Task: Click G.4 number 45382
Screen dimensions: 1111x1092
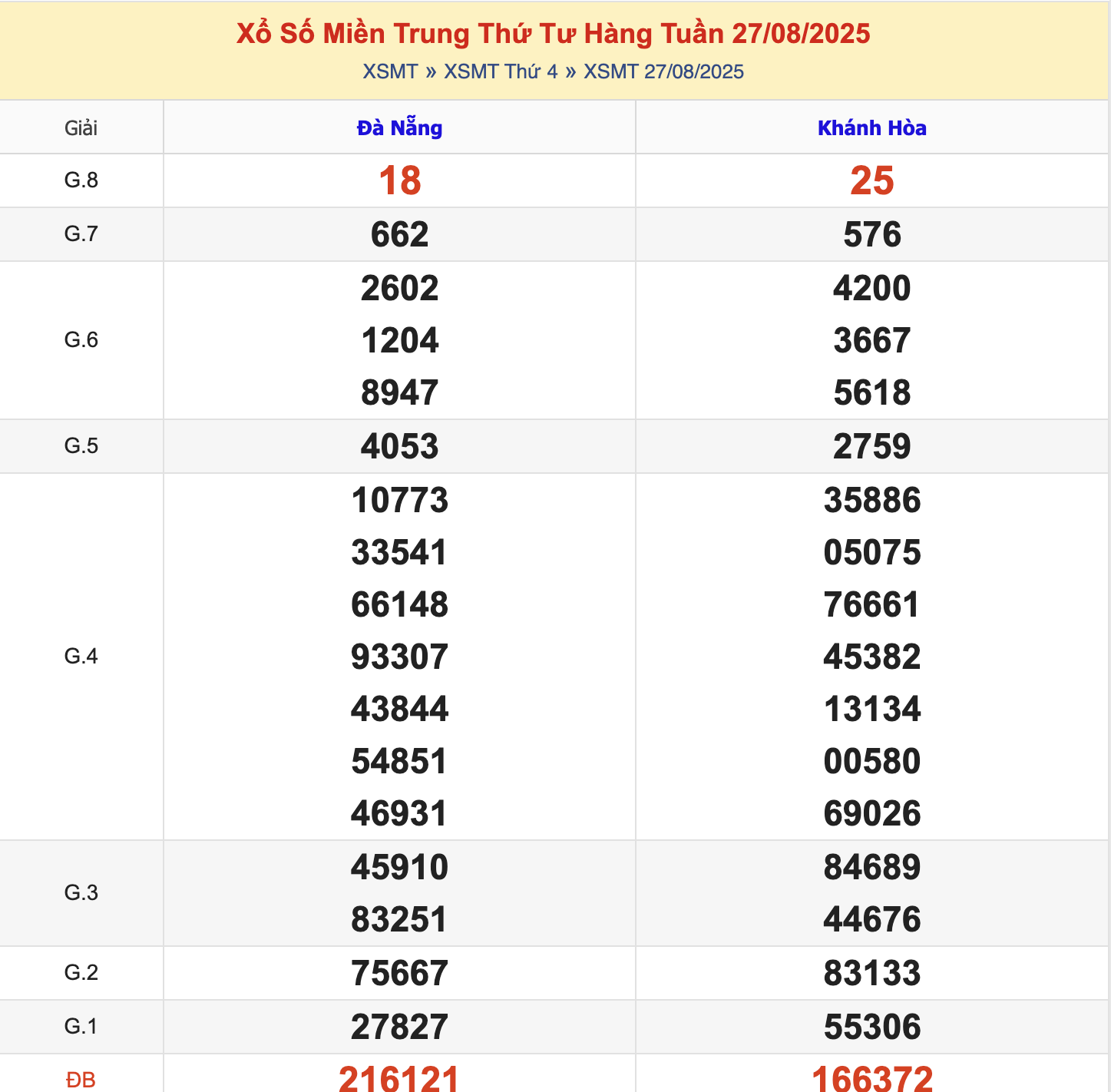Action: pos(872,657)
